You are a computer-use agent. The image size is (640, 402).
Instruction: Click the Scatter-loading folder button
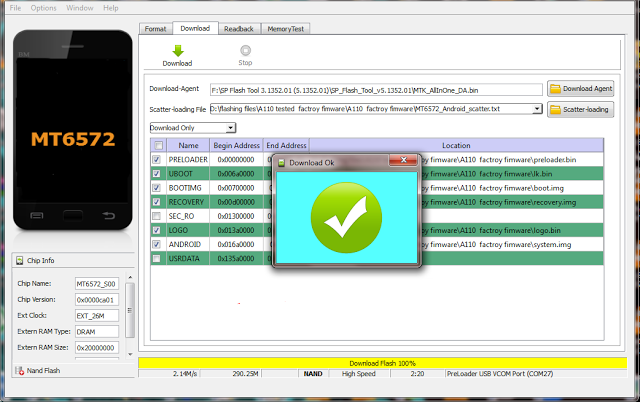580,109
